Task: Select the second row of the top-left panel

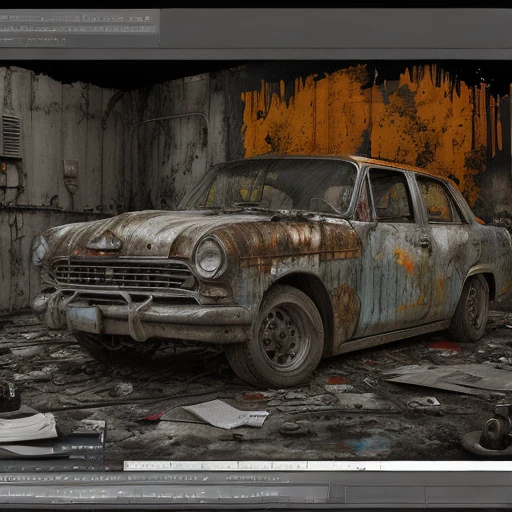Action: pos(78,29)
